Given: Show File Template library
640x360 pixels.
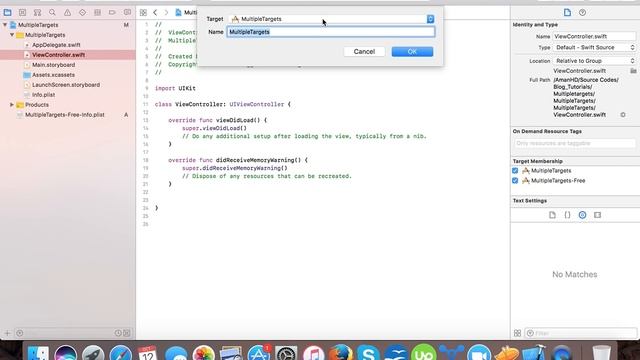Looking at the screenshot, I should point(552,215).
